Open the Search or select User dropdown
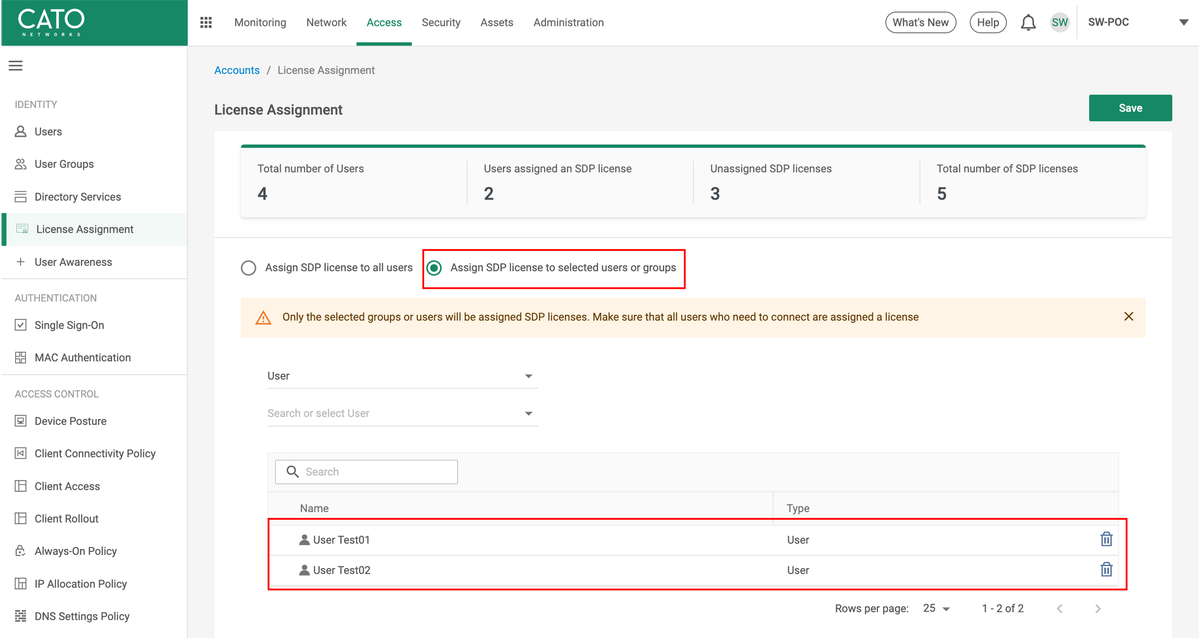Viewport: 1200px width, 639px height. click(x=402, y=413)
